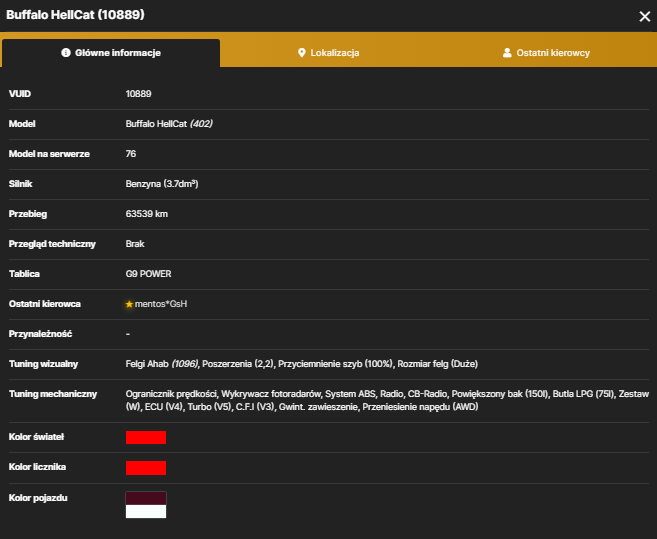Open driver mentos*GsH profile
This screenshot has width=657, height=539.
161,304
